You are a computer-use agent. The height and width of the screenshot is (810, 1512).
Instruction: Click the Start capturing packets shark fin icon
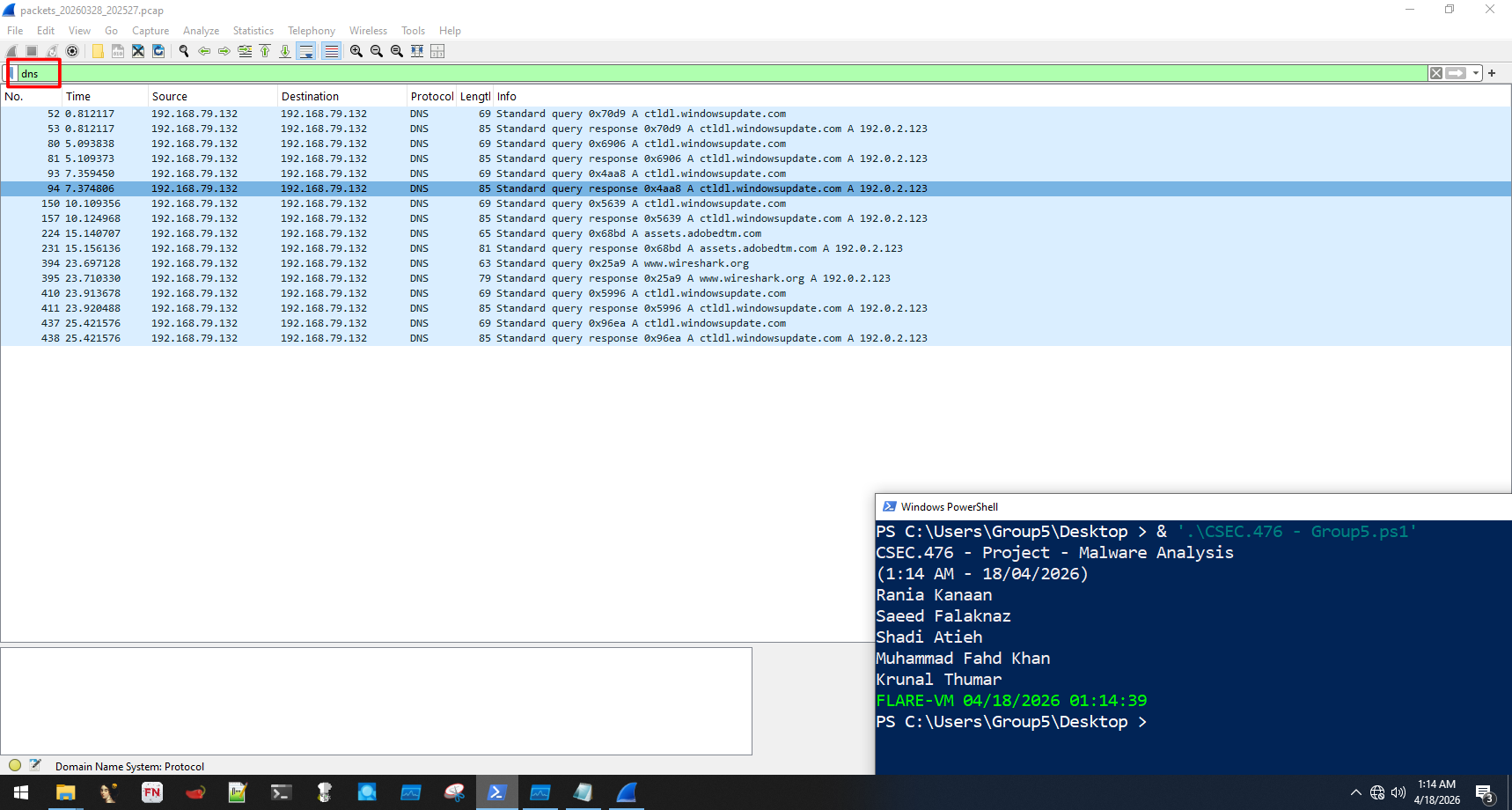(11, 51)
